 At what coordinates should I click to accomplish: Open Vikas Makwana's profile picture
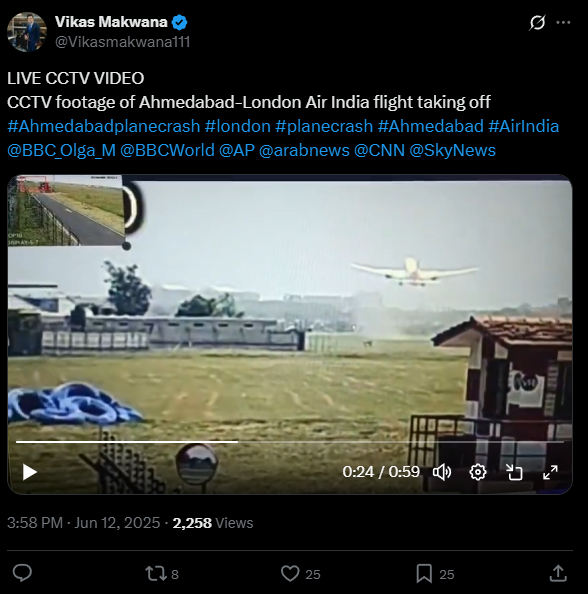point(27,32)
